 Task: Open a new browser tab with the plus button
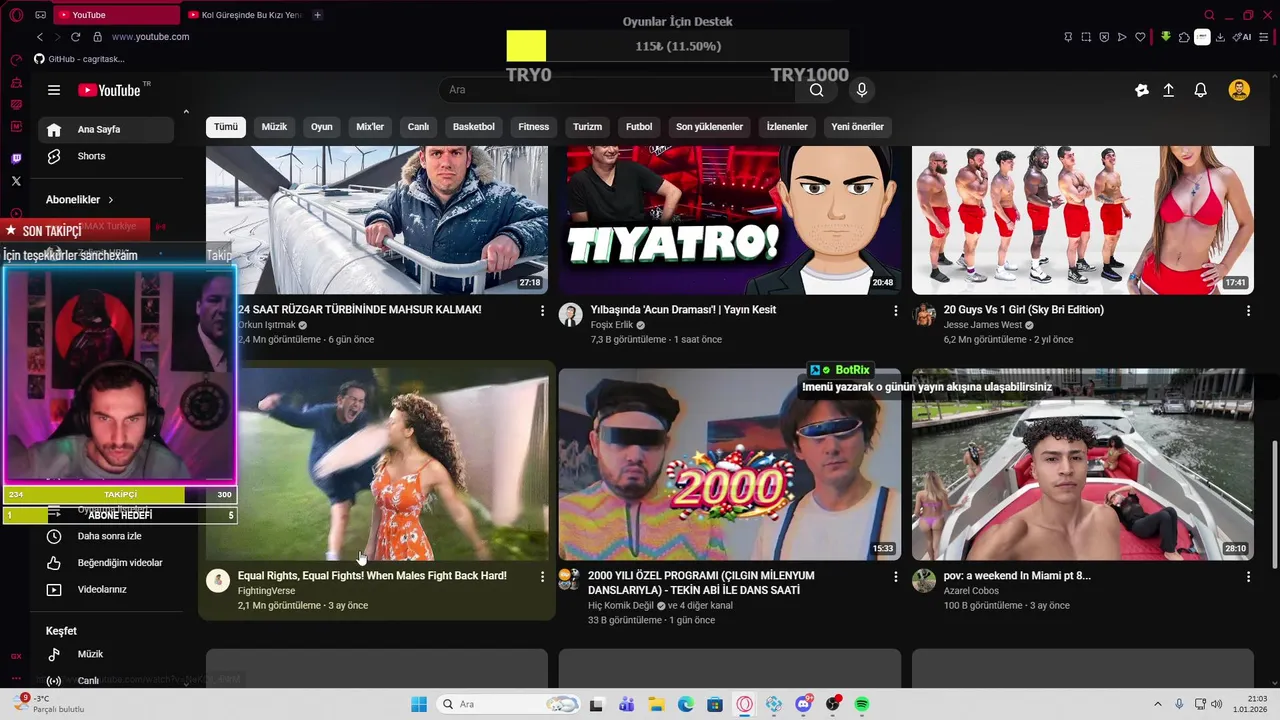(317, 15)
